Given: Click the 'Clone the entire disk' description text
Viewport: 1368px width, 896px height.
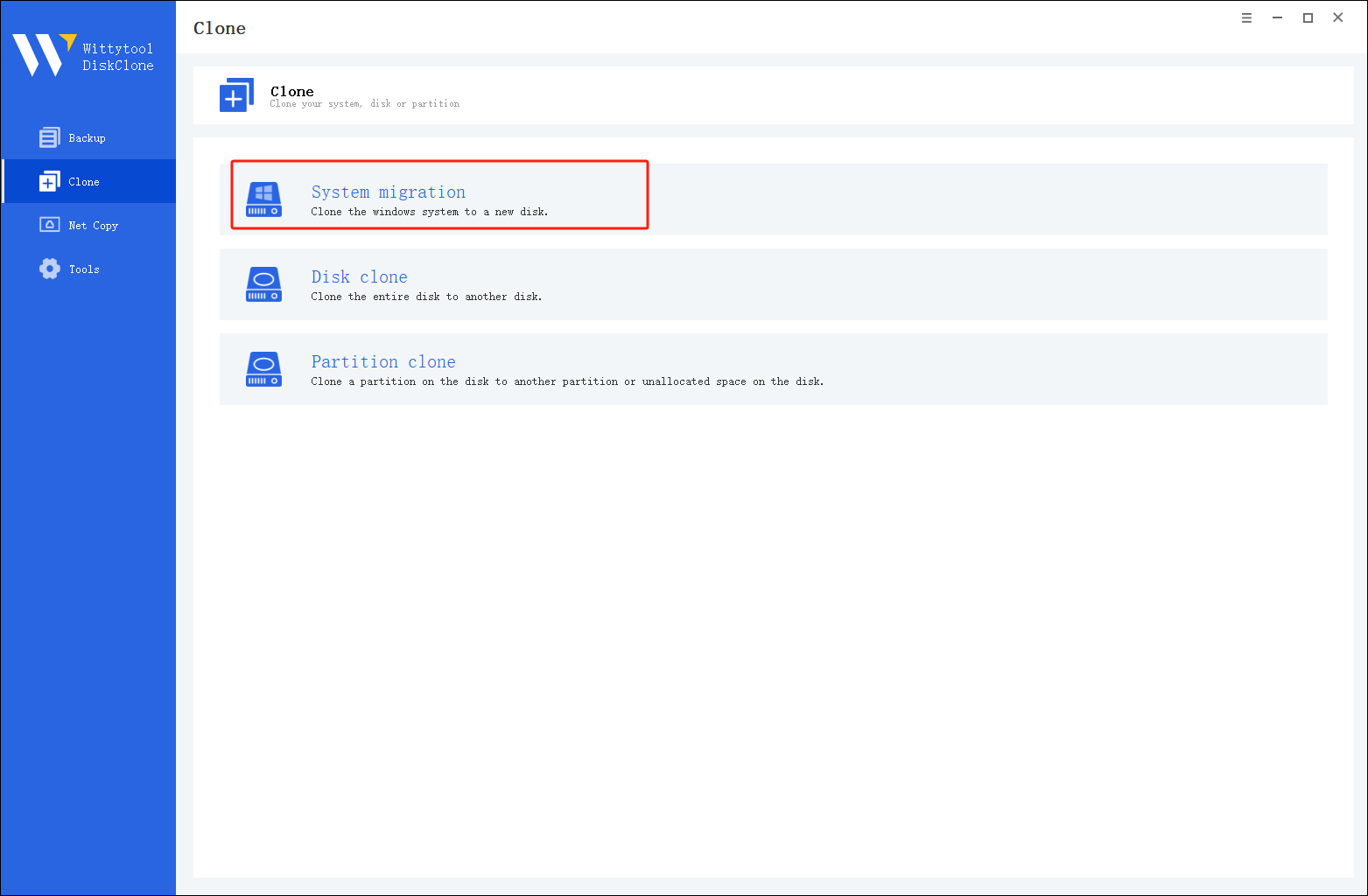Looking at the screenshot, I should pos(426,297).
